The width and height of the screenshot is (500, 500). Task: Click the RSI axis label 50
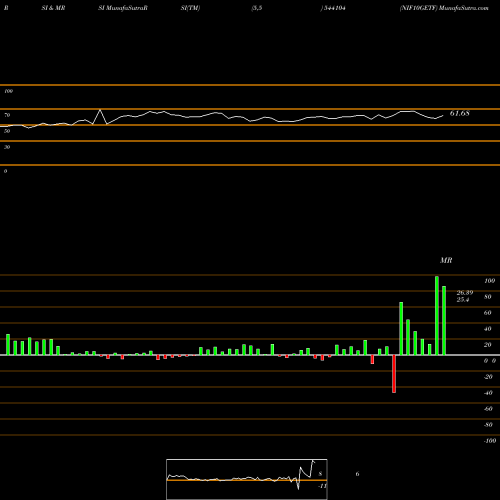click(x=7, y=131)
